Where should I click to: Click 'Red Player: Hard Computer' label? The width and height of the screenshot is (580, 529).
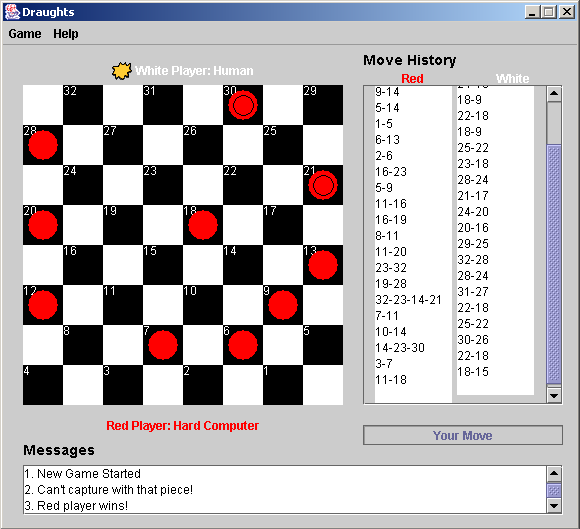(x=182, y=426)
